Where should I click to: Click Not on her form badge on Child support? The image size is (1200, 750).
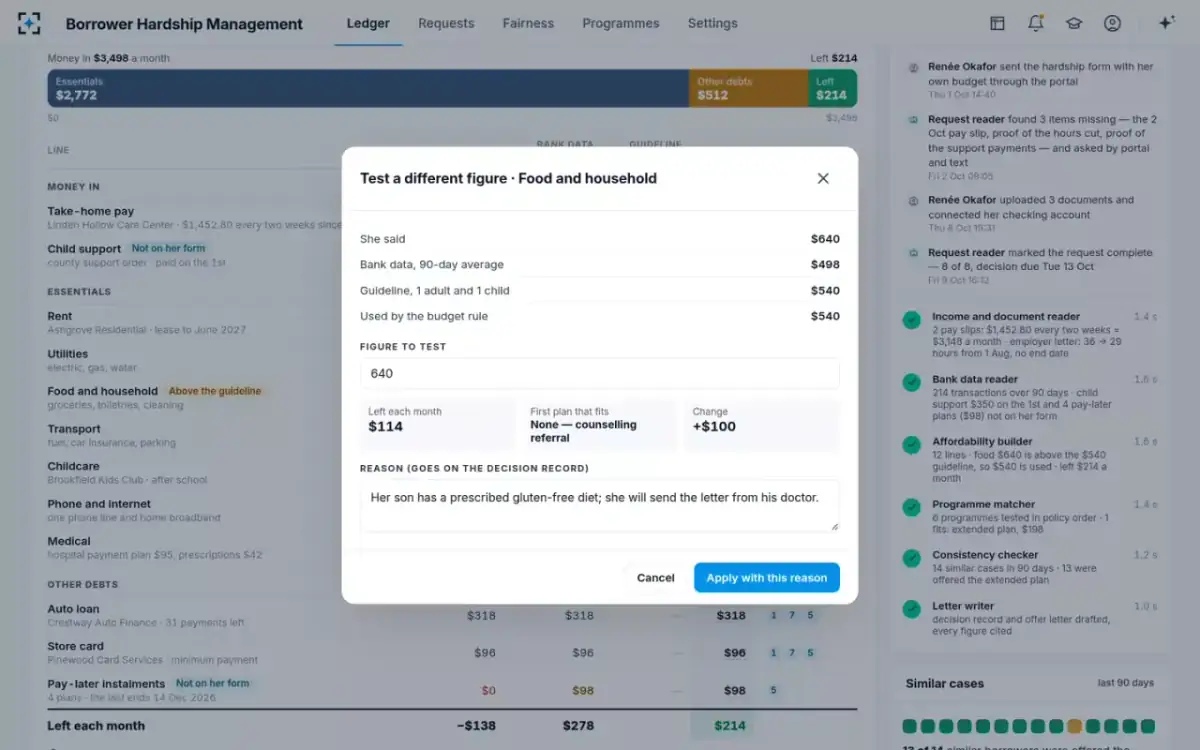(169, 248)
